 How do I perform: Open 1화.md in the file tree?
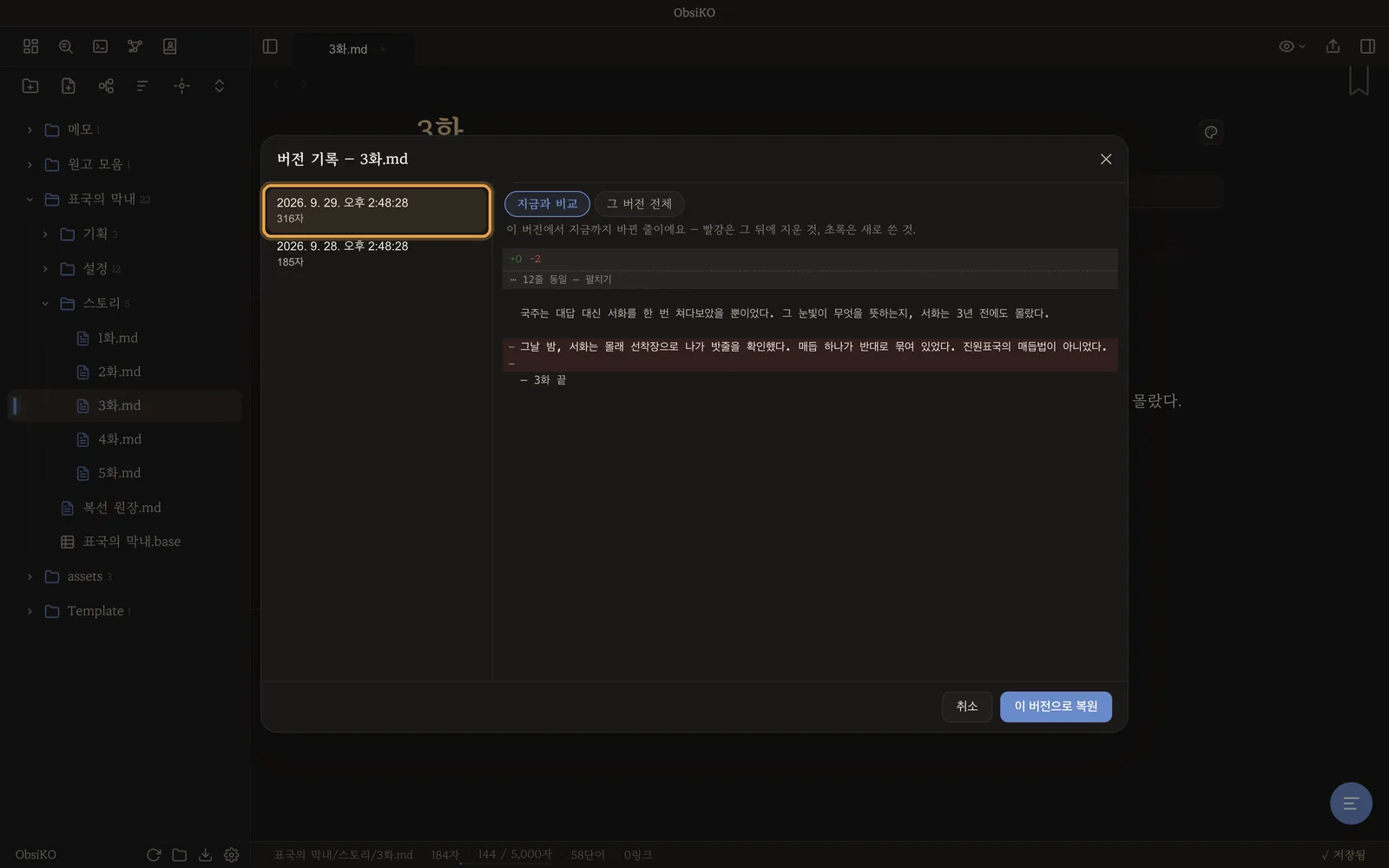(125, 338)
